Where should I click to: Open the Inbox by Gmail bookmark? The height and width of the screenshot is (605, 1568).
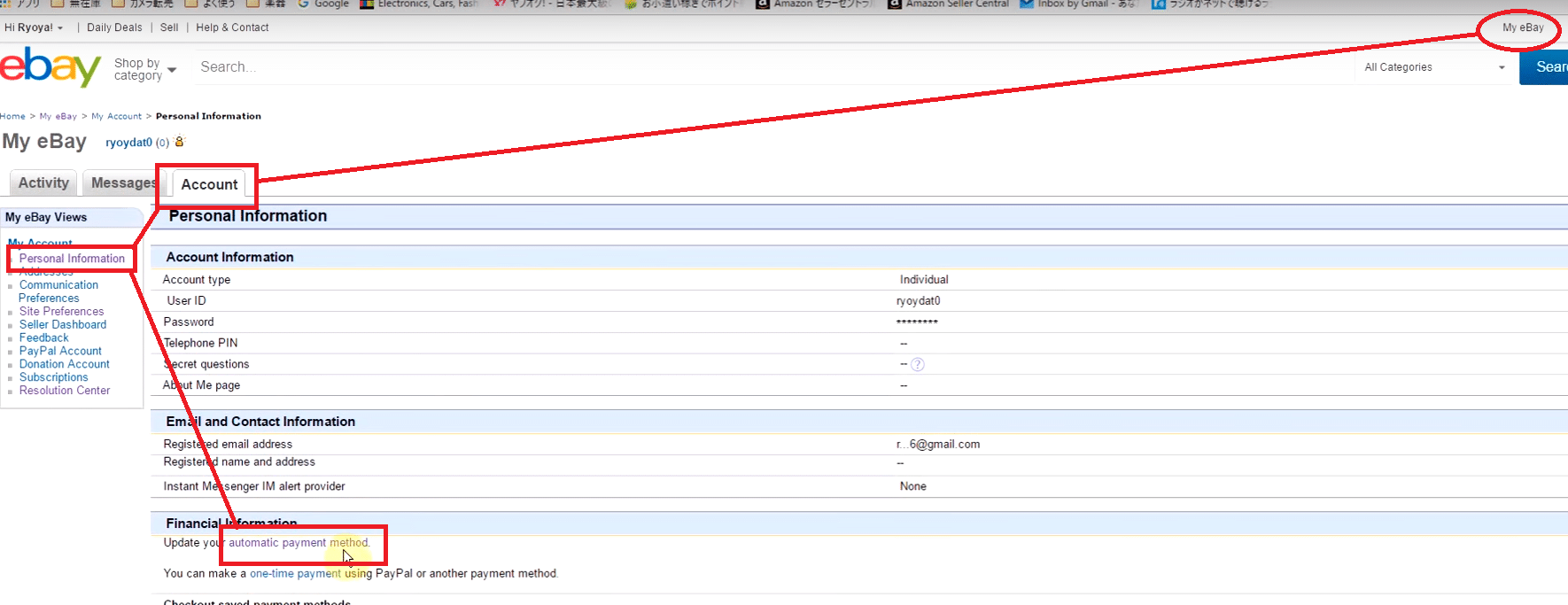click(x=1079, y=4)
